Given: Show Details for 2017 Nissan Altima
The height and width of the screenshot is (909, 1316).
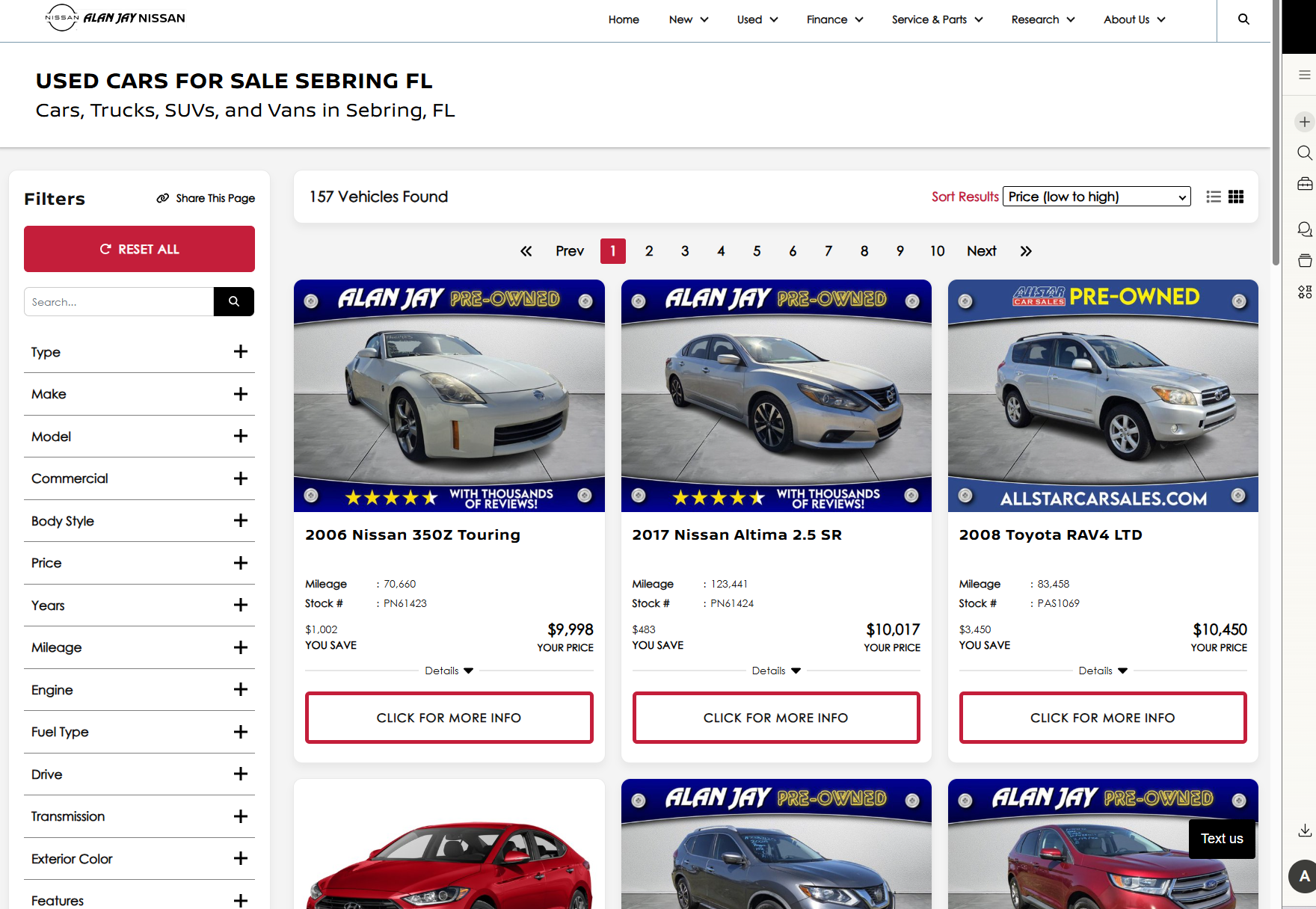Looking at the screenshot, I should click(x=776, y=671).
